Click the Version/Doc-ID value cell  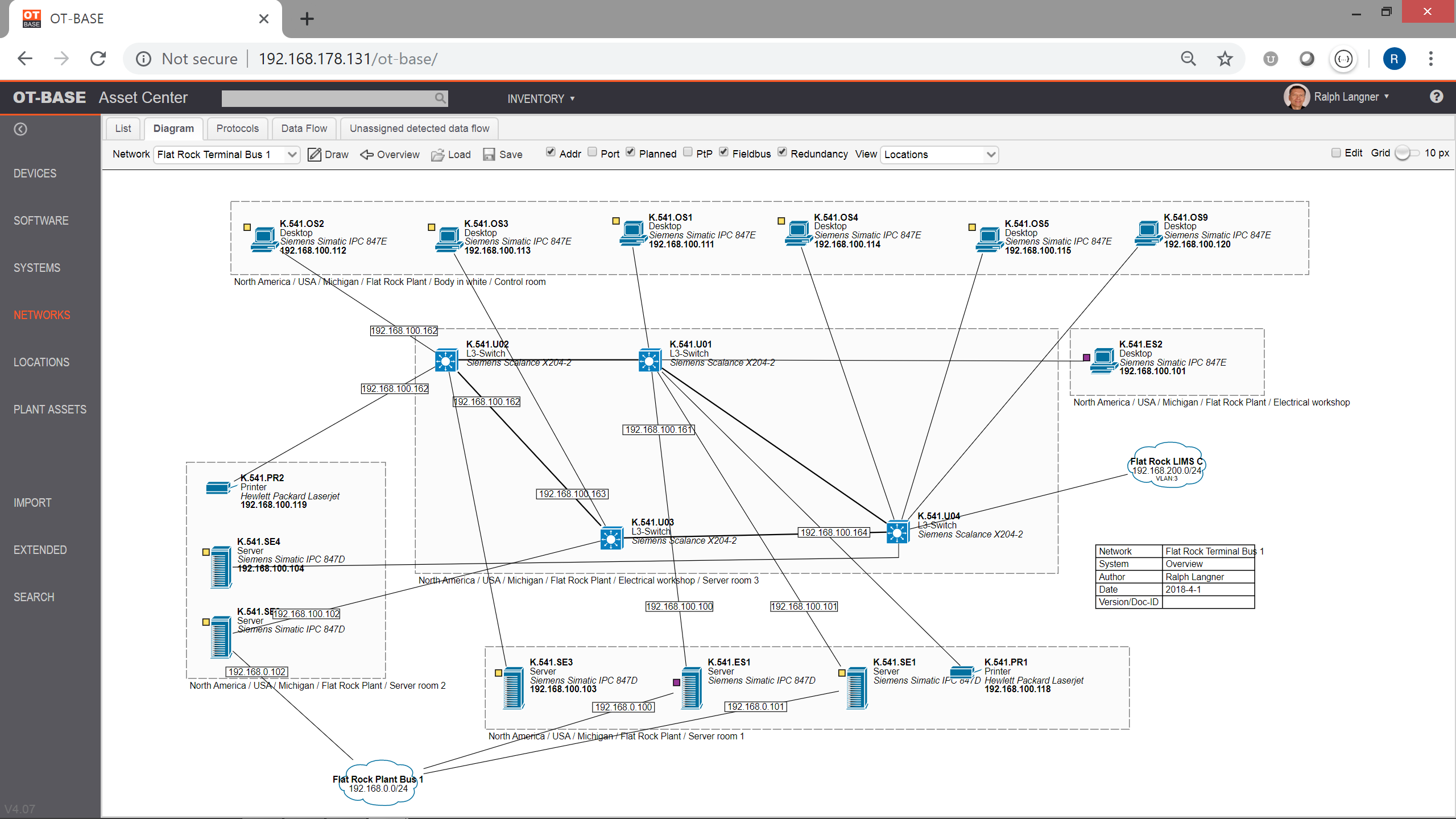1208,602
